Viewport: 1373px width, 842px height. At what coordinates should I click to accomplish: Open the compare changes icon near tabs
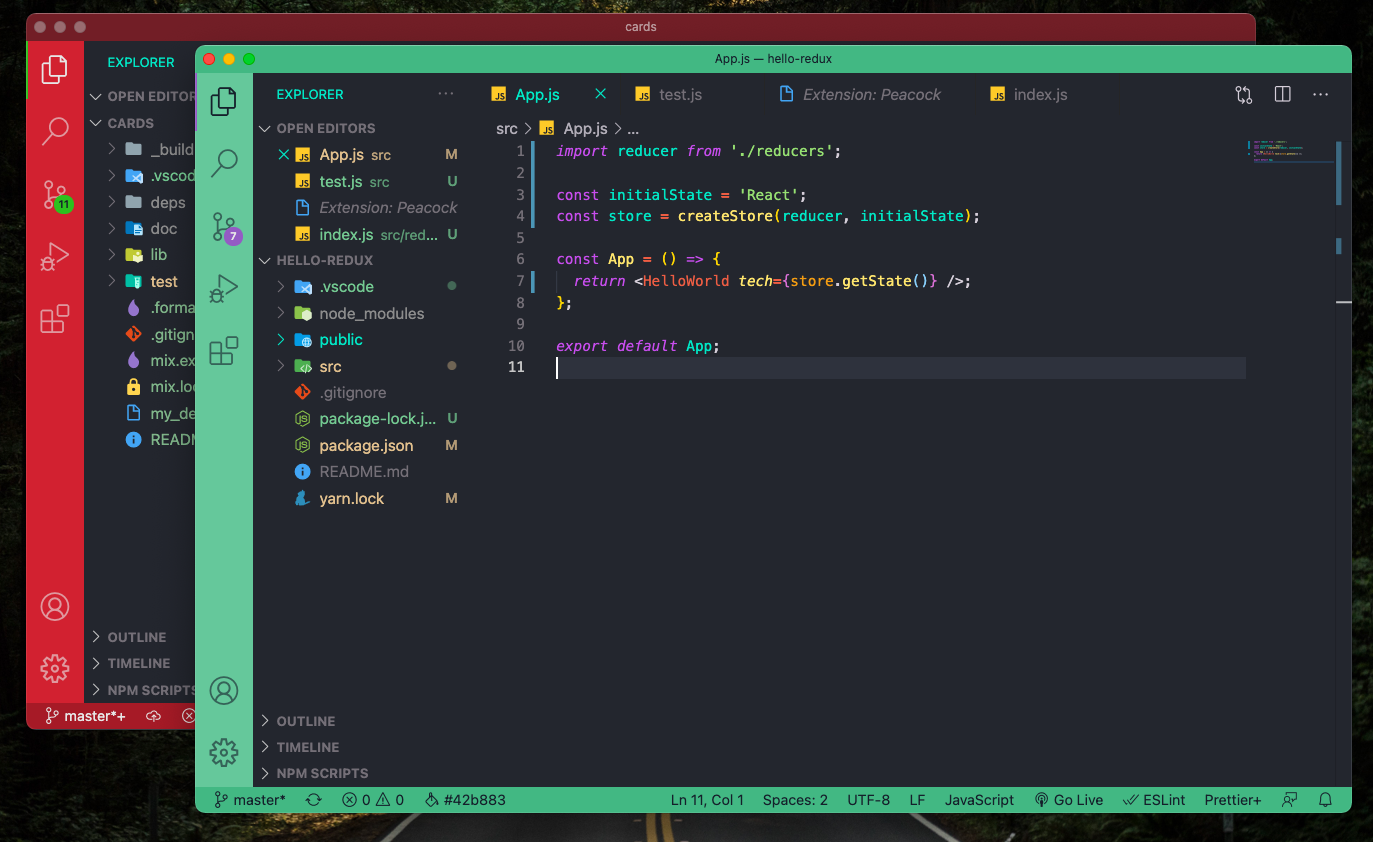click(1243, 94)
